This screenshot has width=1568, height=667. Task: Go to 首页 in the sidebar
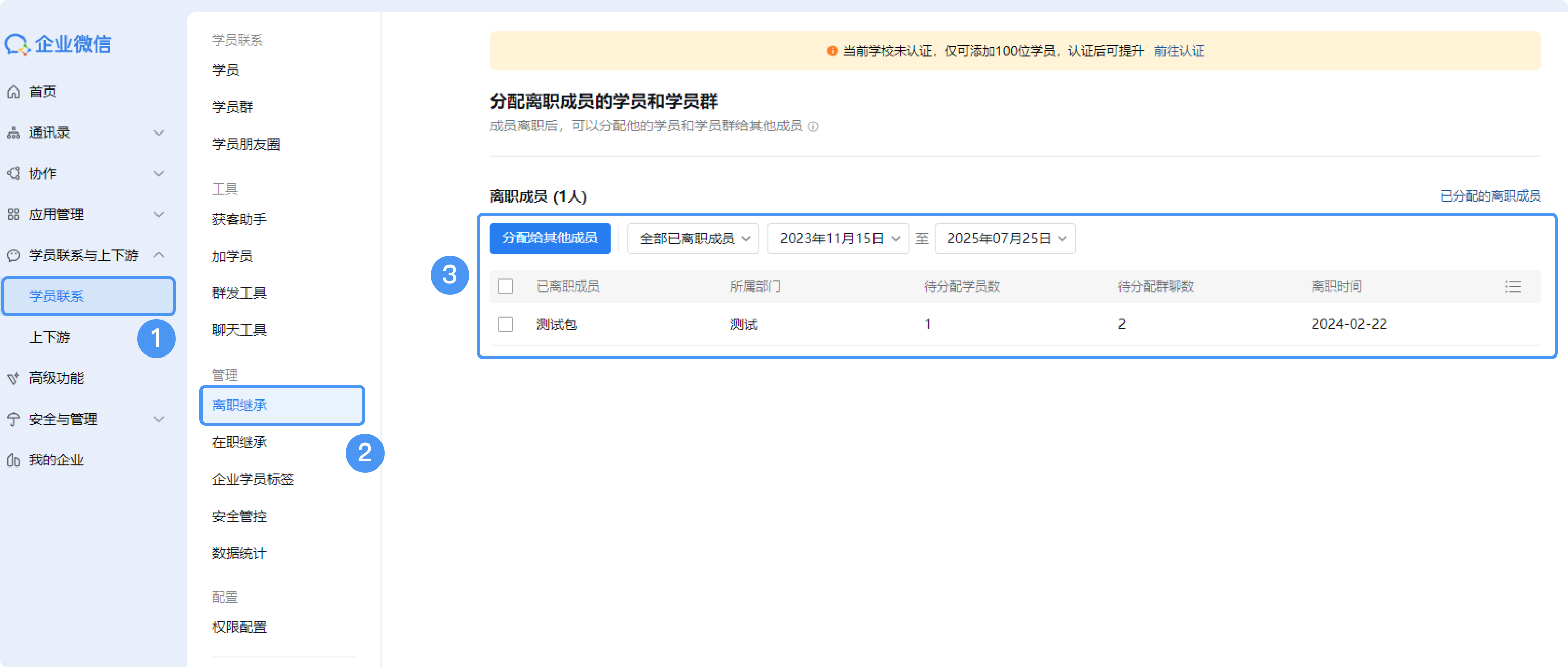(x=42, y=92)
